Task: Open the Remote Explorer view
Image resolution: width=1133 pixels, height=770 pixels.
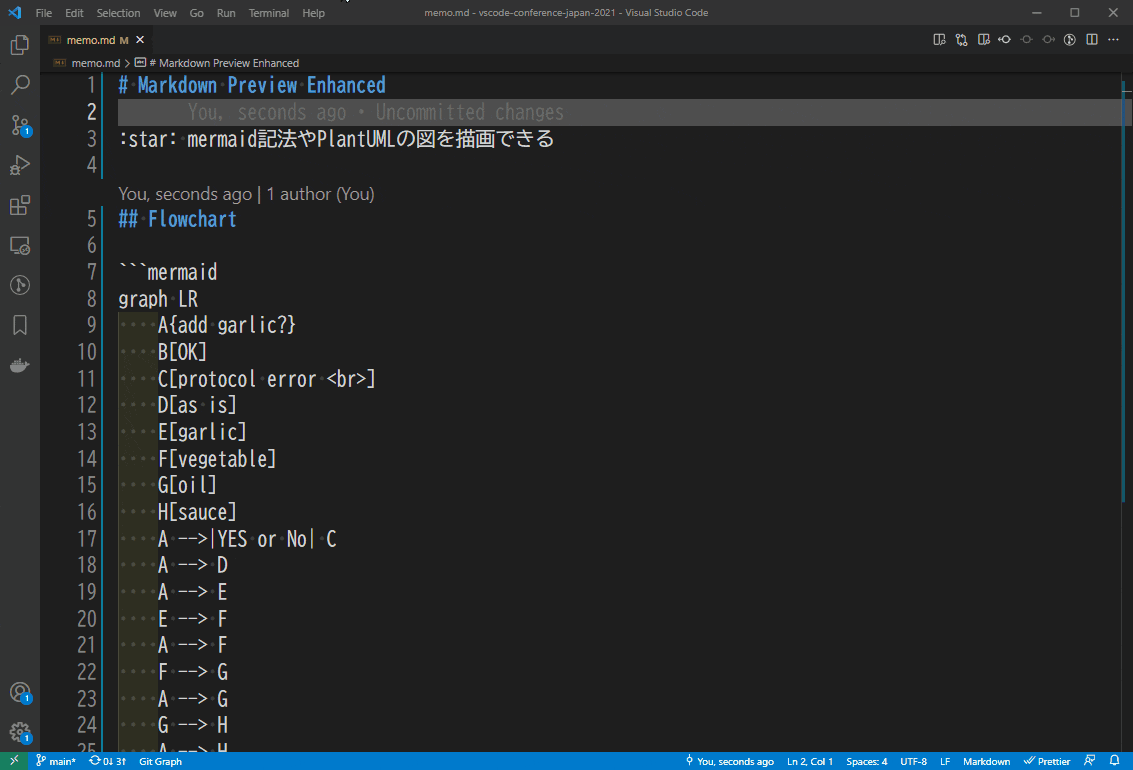Action: (x=20, y=246)
